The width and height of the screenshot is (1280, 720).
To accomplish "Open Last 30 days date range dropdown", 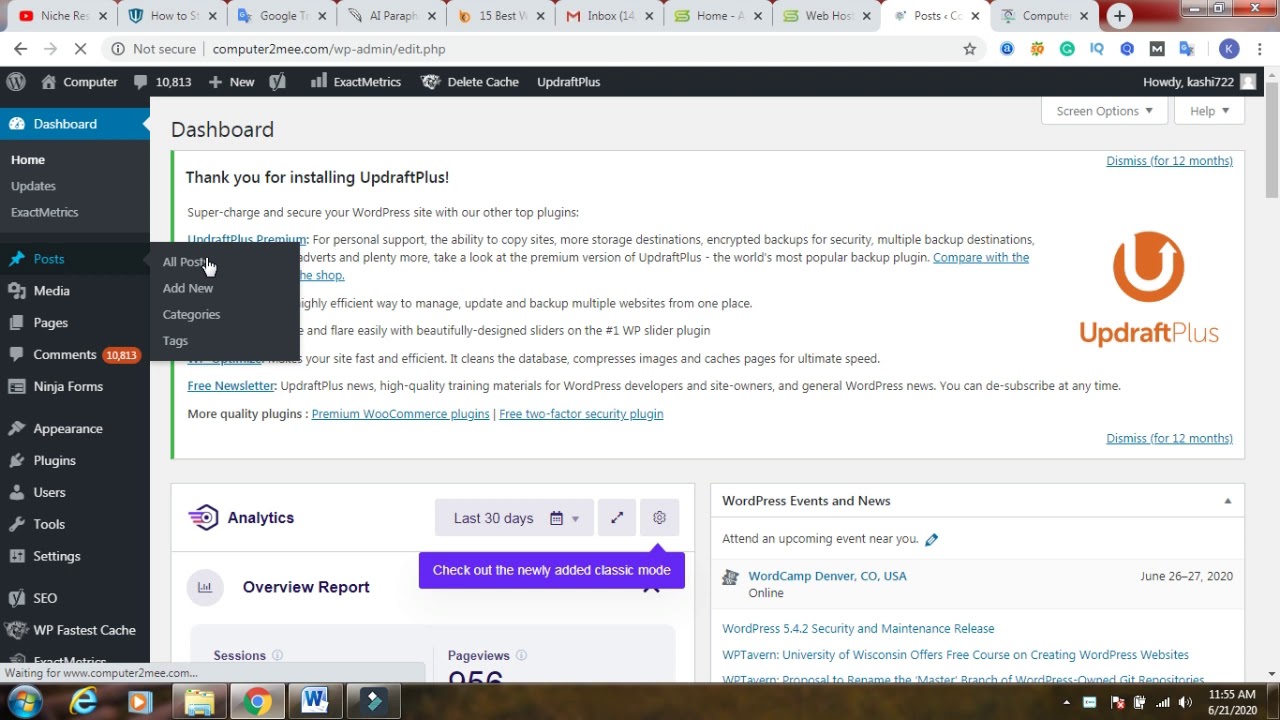I will 514,518.
